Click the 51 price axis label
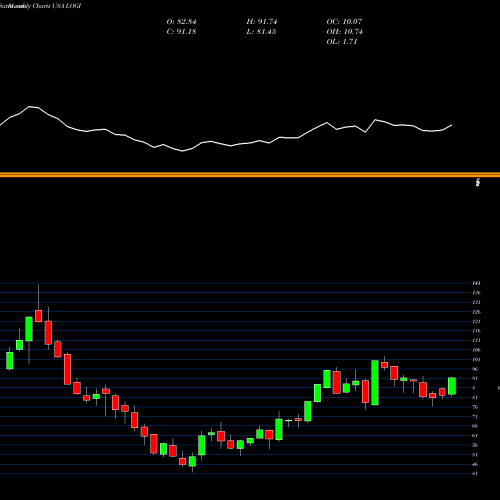Screen dimensions: 500x500 pyautogui.click(x=475, y=455)
